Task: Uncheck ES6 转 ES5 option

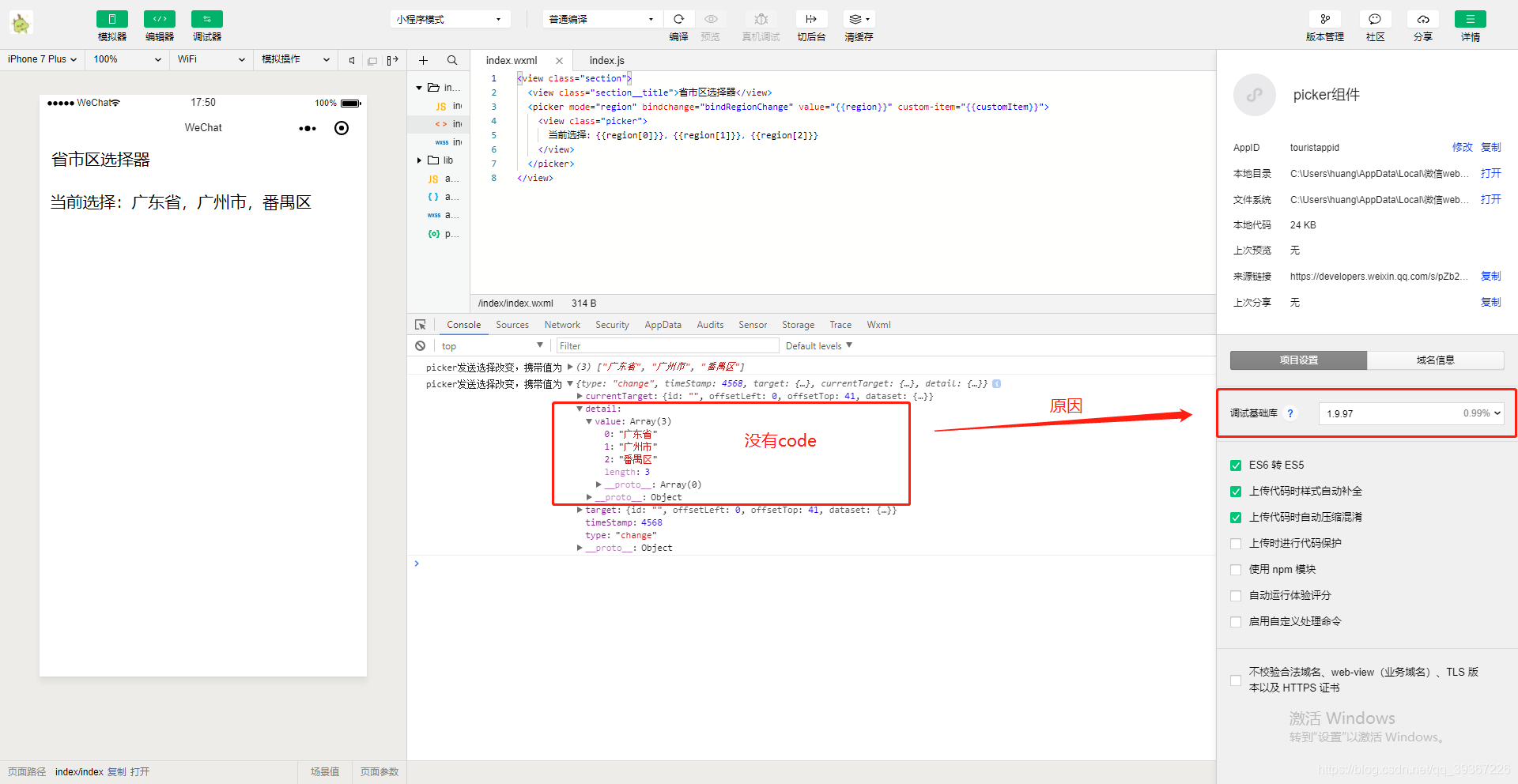Action: click(1236, 465)
